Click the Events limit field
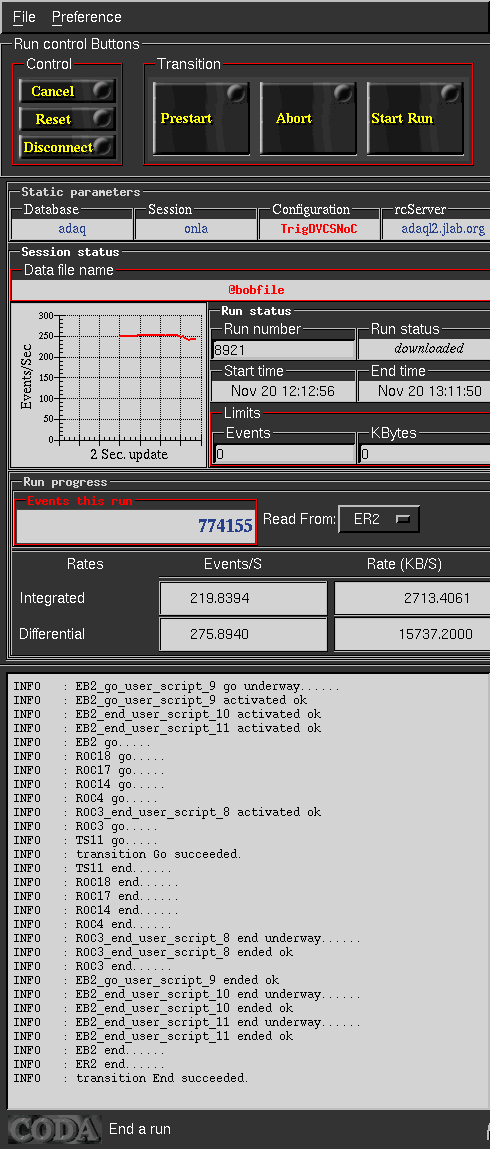 [x=283, y=454]
